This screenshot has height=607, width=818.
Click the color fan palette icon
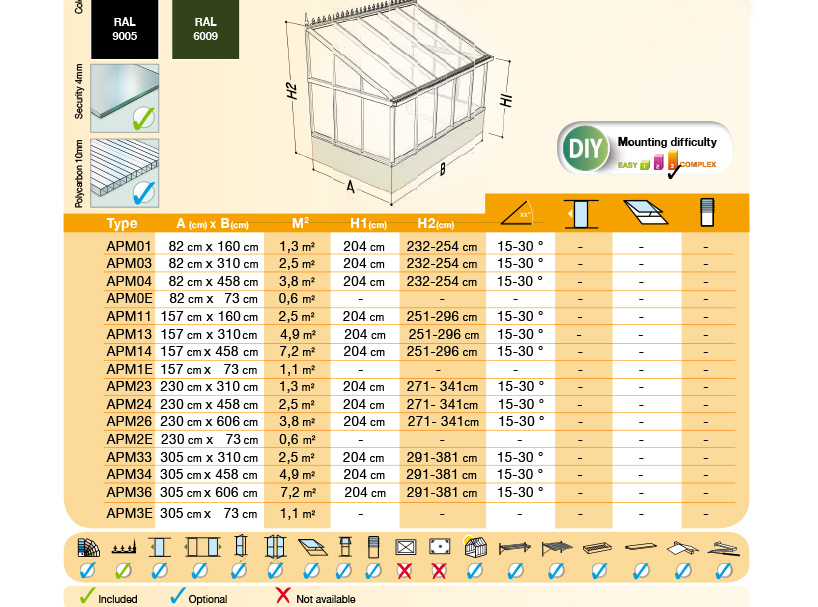click(88, 547)
